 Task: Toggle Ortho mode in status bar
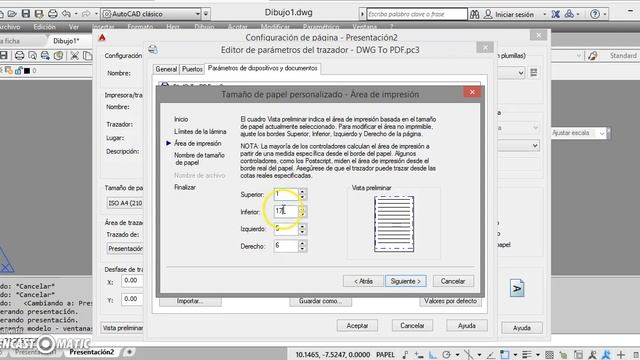(433, 355)
